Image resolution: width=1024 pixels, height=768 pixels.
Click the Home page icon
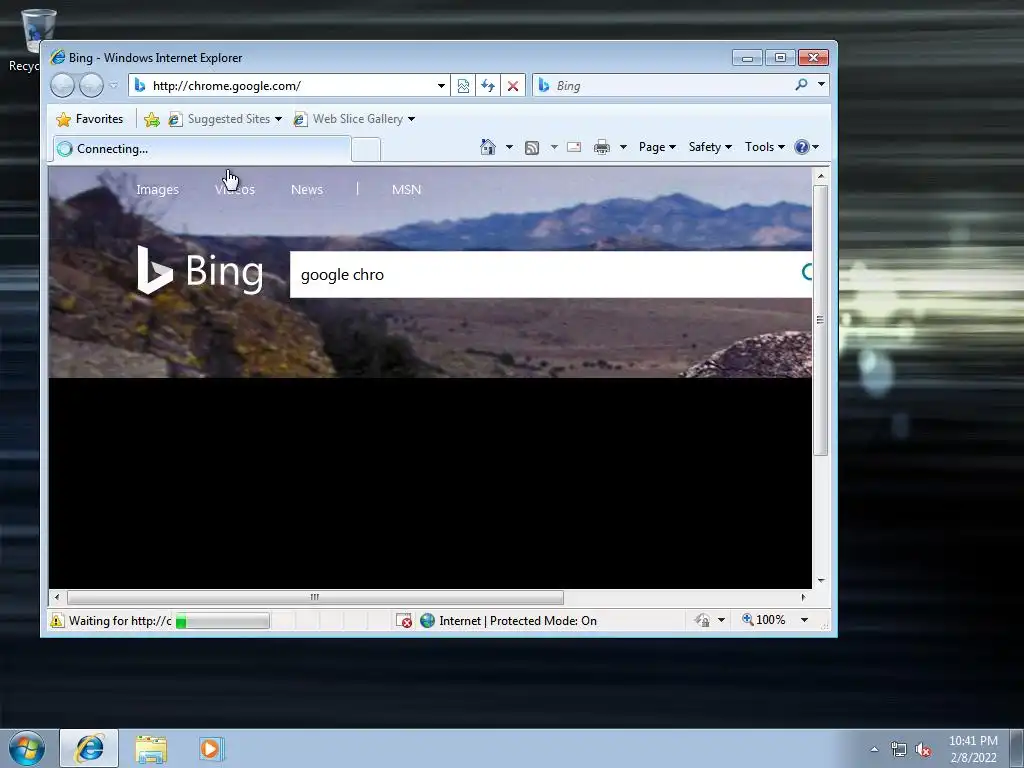(x=488, y=147)
